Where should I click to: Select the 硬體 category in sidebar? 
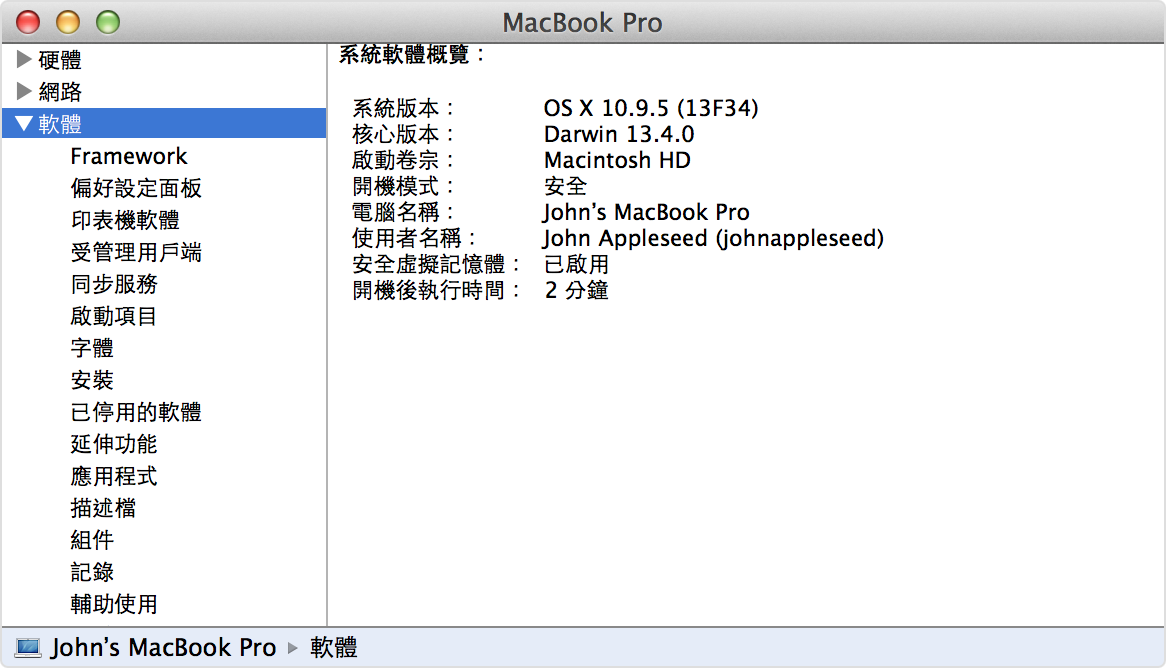point(59,60)
